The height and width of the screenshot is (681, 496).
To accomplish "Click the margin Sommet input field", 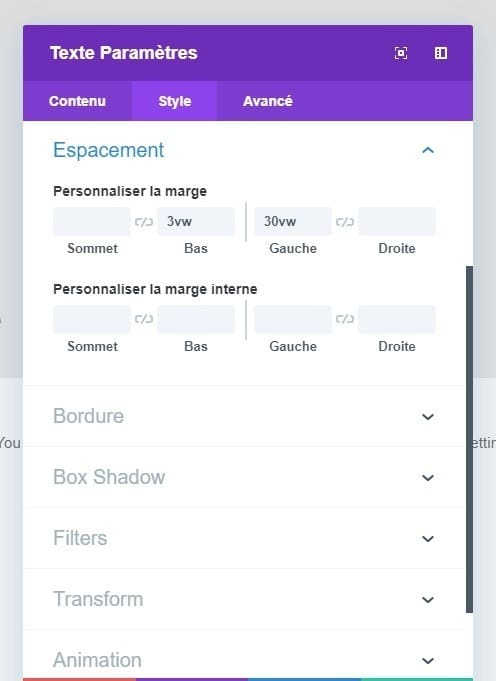I will pos(92,221).
